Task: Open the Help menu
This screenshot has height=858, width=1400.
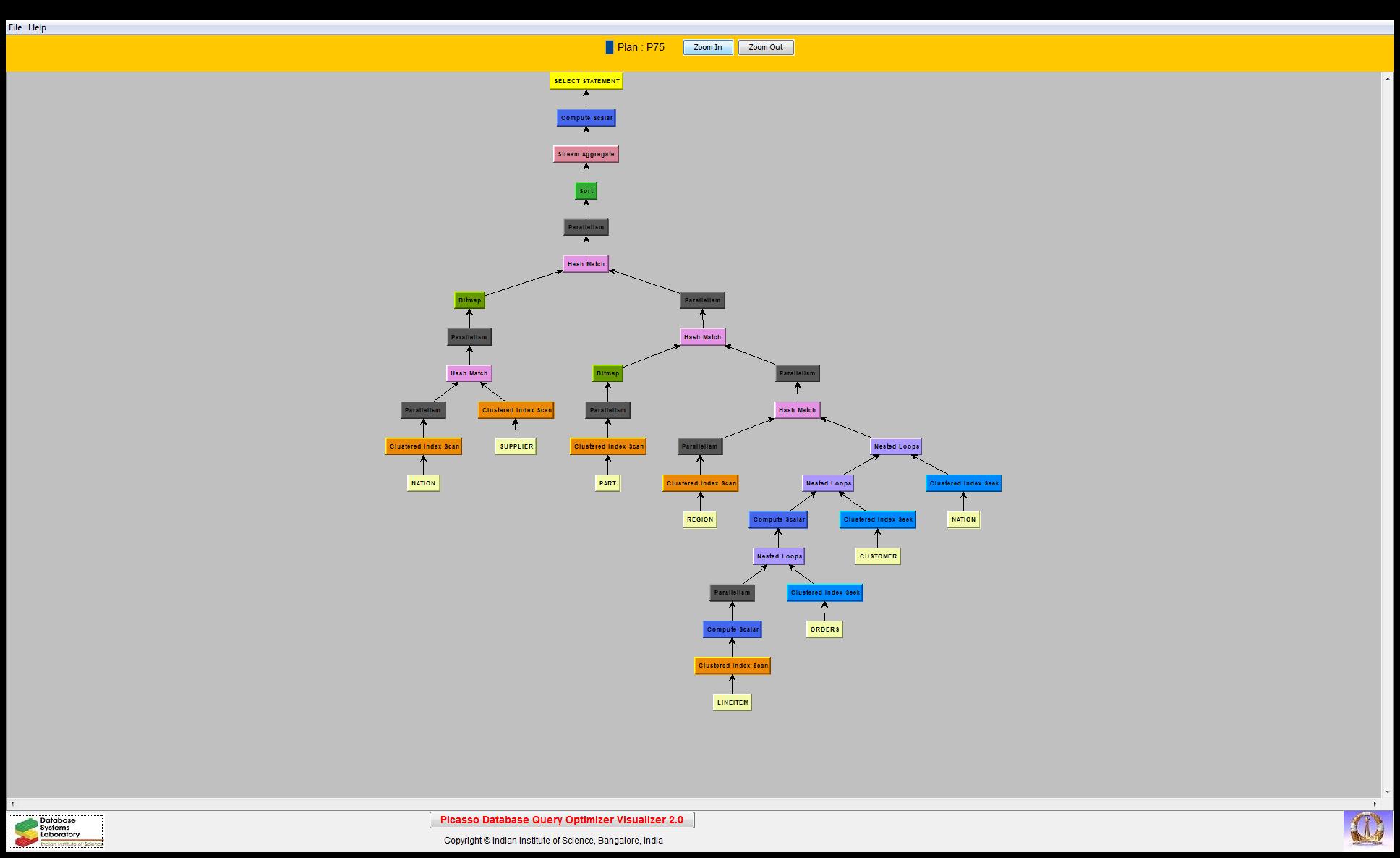Action: pos(37,27)
